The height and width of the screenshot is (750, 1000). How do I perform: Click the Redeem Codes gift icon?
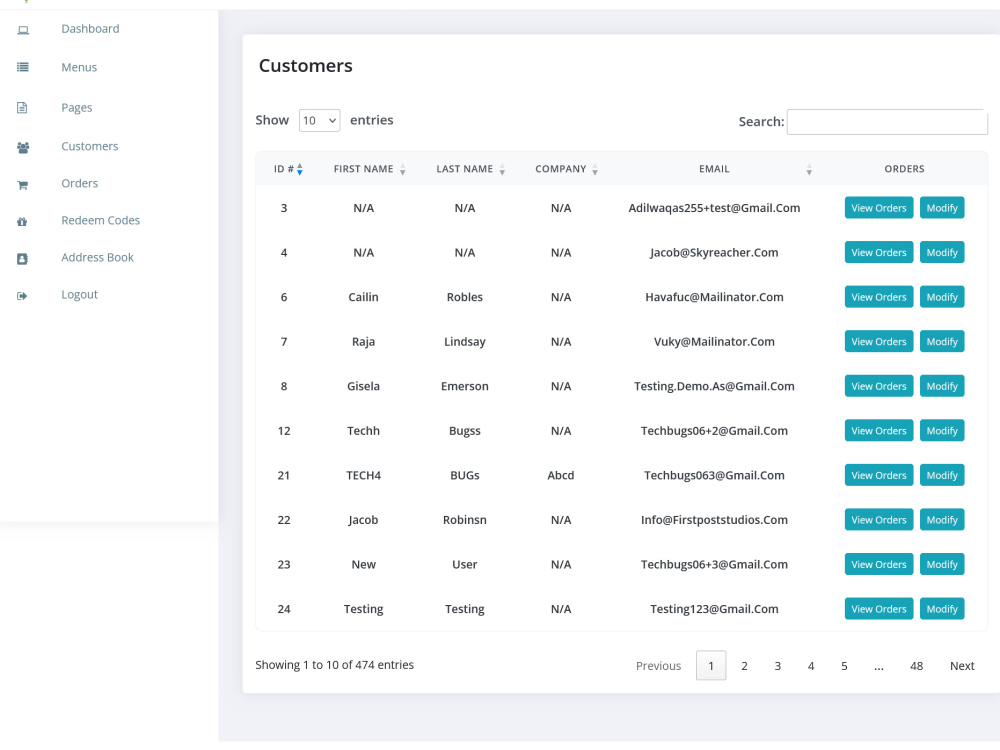22,222
